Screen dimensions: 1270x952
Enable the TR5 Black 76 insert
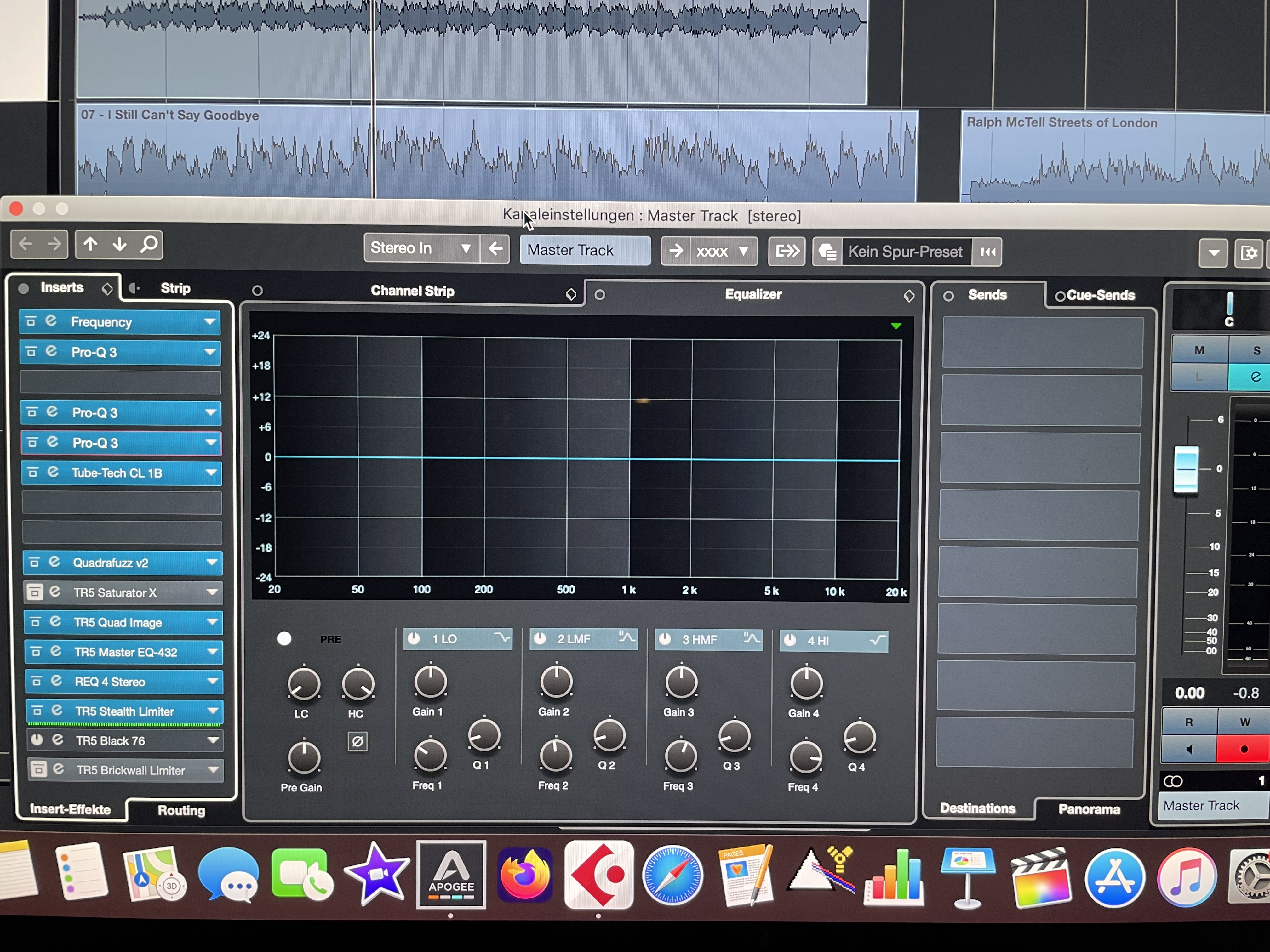tap(37, 740)
